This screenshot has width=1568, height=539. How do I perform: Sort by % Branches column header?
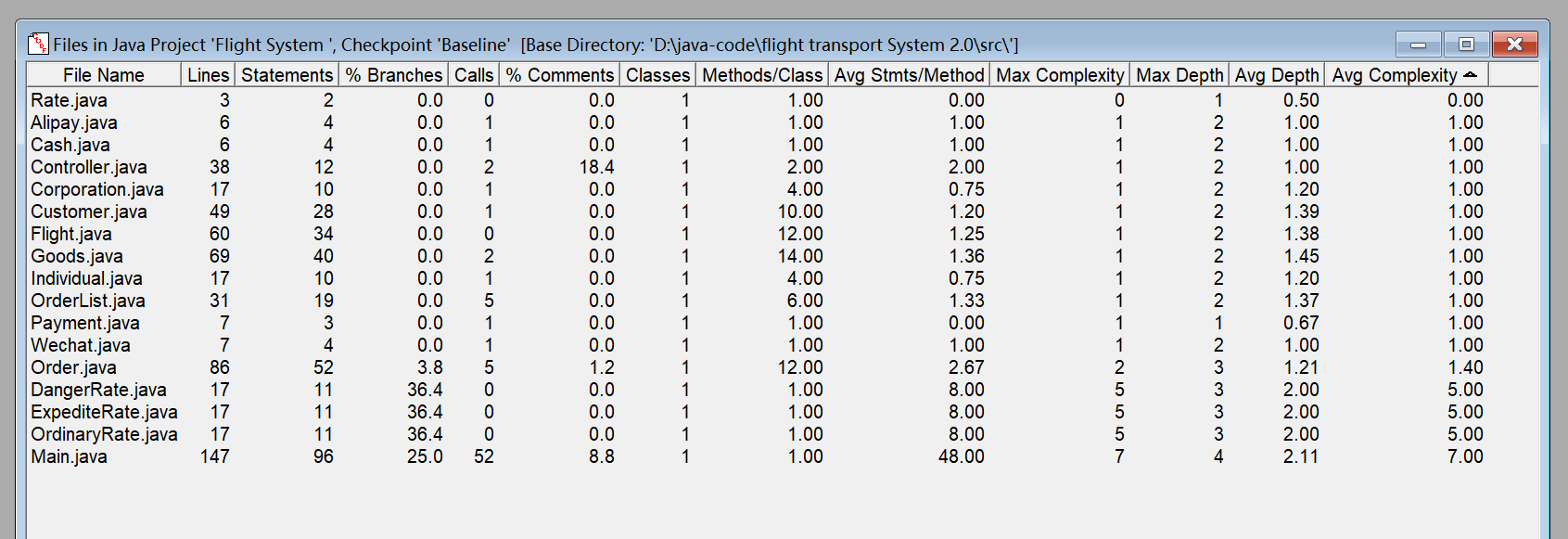(393, 75)
